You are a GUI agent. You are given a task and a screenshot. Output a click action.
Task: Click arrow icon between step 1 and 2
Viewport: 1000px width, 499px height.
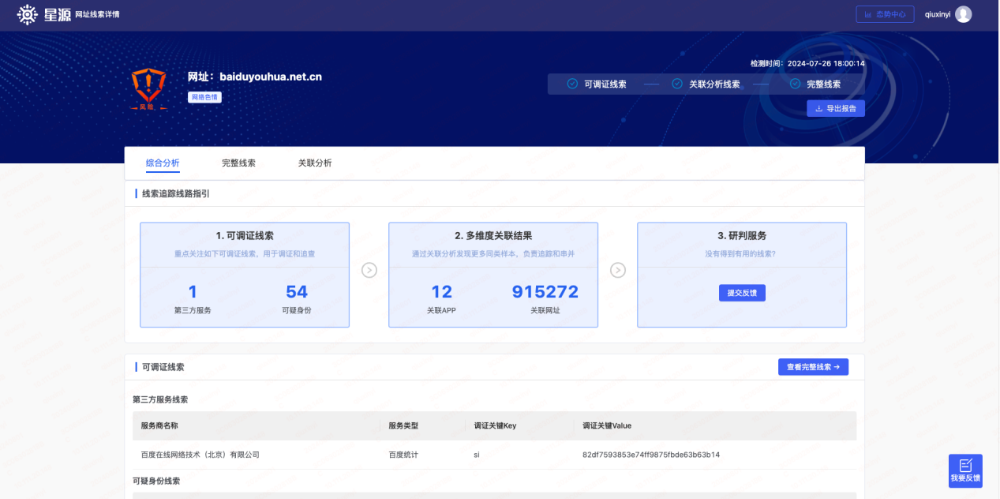pos(369,270)
